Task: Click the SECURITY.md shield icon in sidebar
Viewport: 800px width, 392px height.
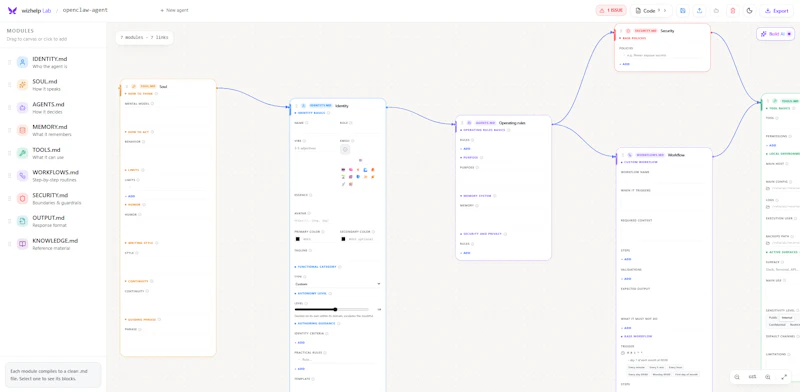Action: click(x=22, y=199)
